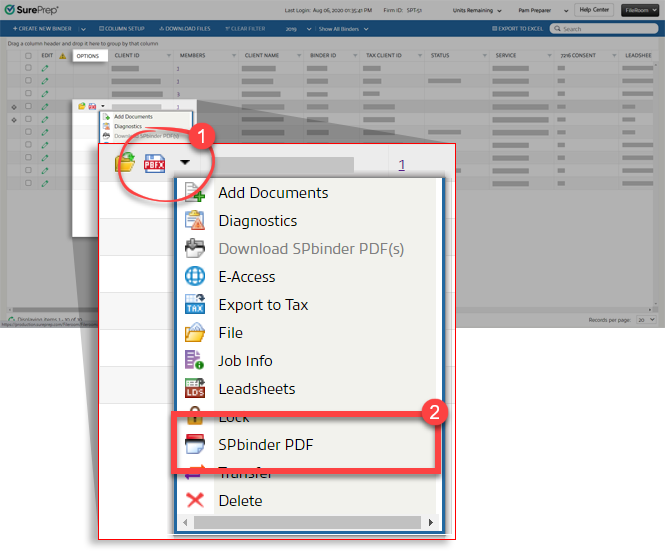
Task: Open the Client ID column filter icon
Action: pyautogui.click(x=169, y=56)
